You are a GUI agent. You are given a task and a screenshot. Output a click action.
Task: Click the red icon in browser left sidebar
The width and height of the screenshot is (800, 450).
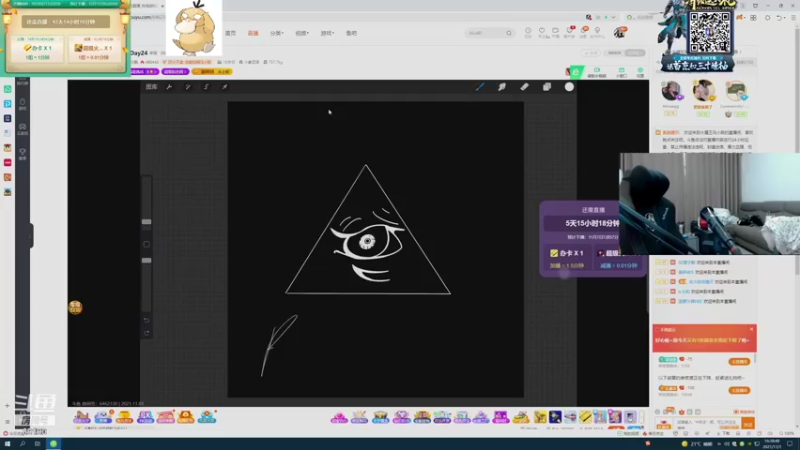(8, 162)
